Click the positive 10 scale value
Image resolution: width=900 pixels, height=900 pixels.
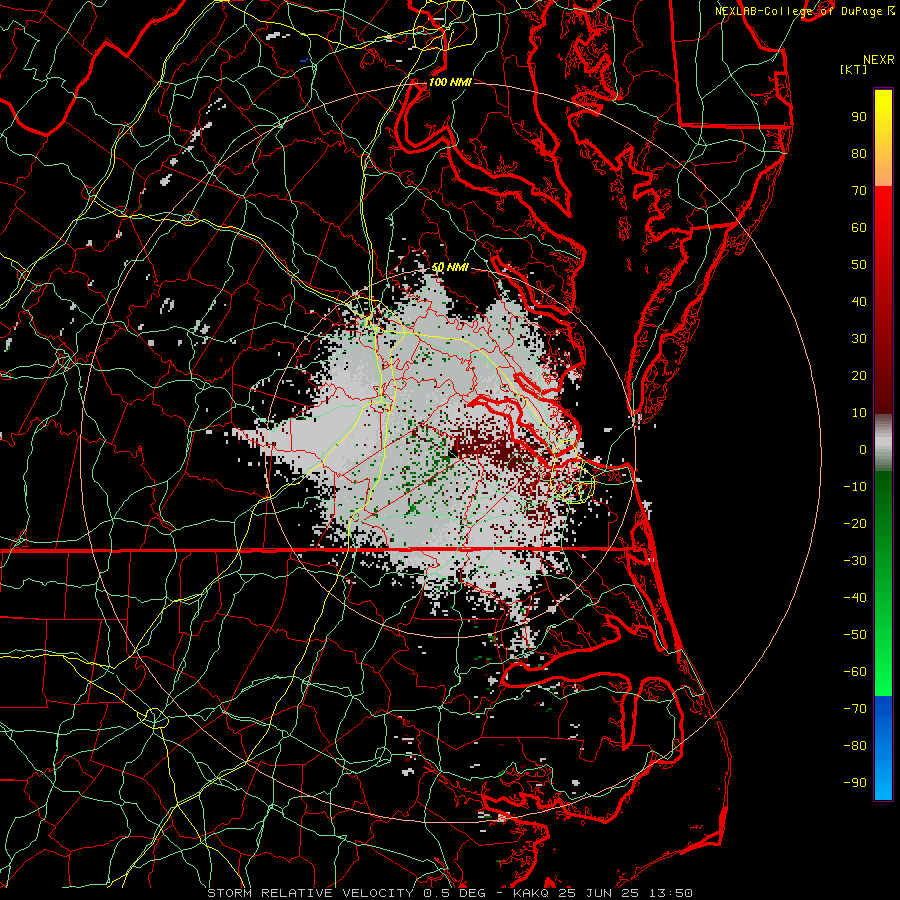point(859,413)
